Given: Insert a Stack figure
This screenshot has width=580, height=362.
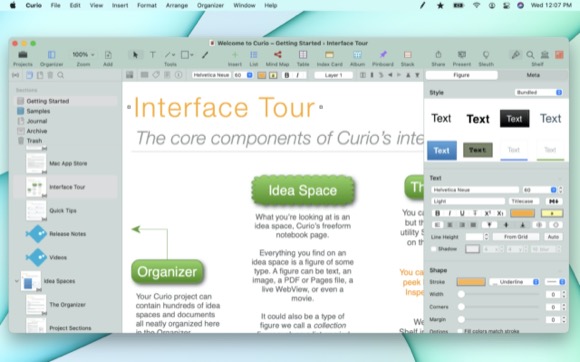Looking at the screenshot, I should coord(407,55).
